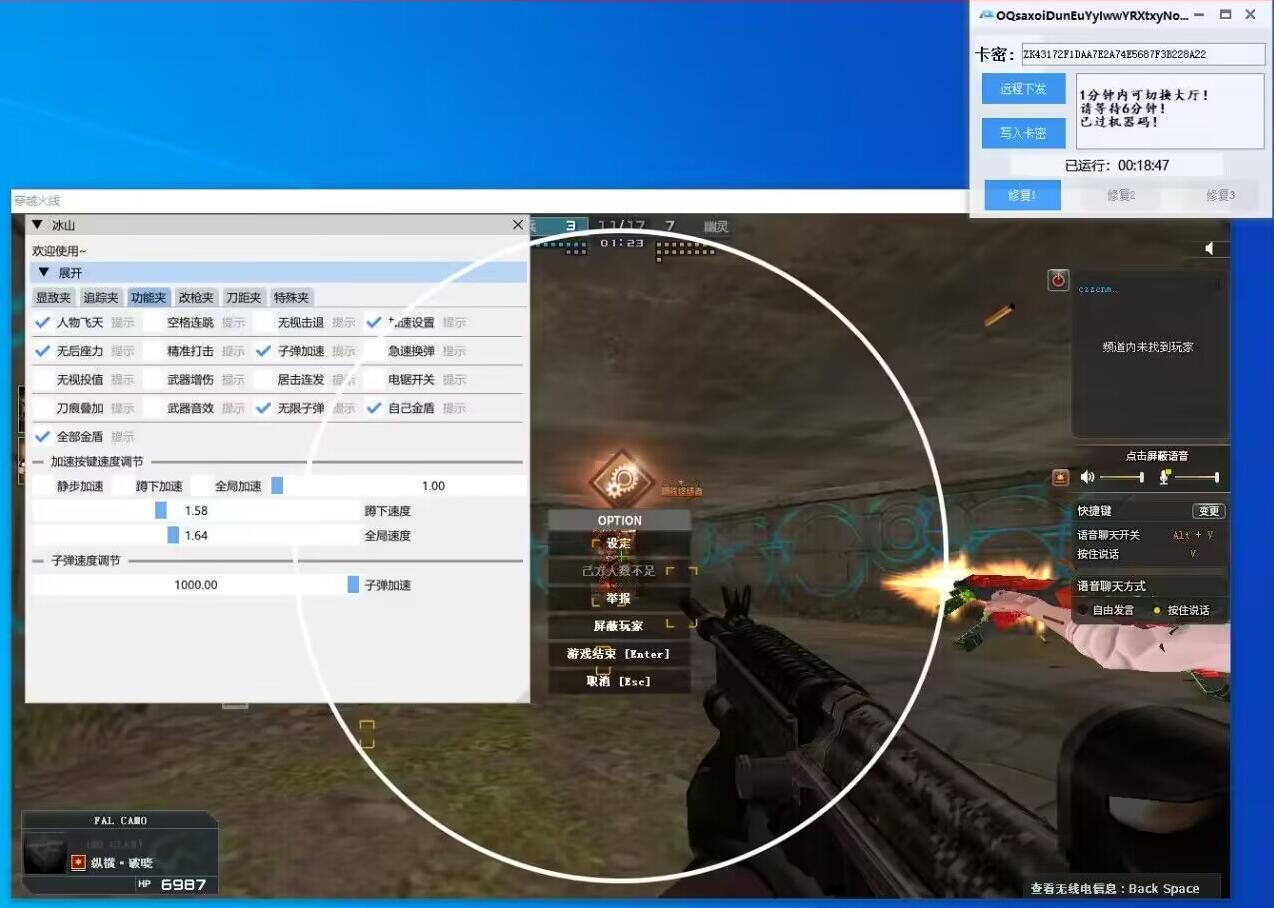Uncheck the 人物飞天 checkbox
The image size is (1274, 908).
[42, 323]
